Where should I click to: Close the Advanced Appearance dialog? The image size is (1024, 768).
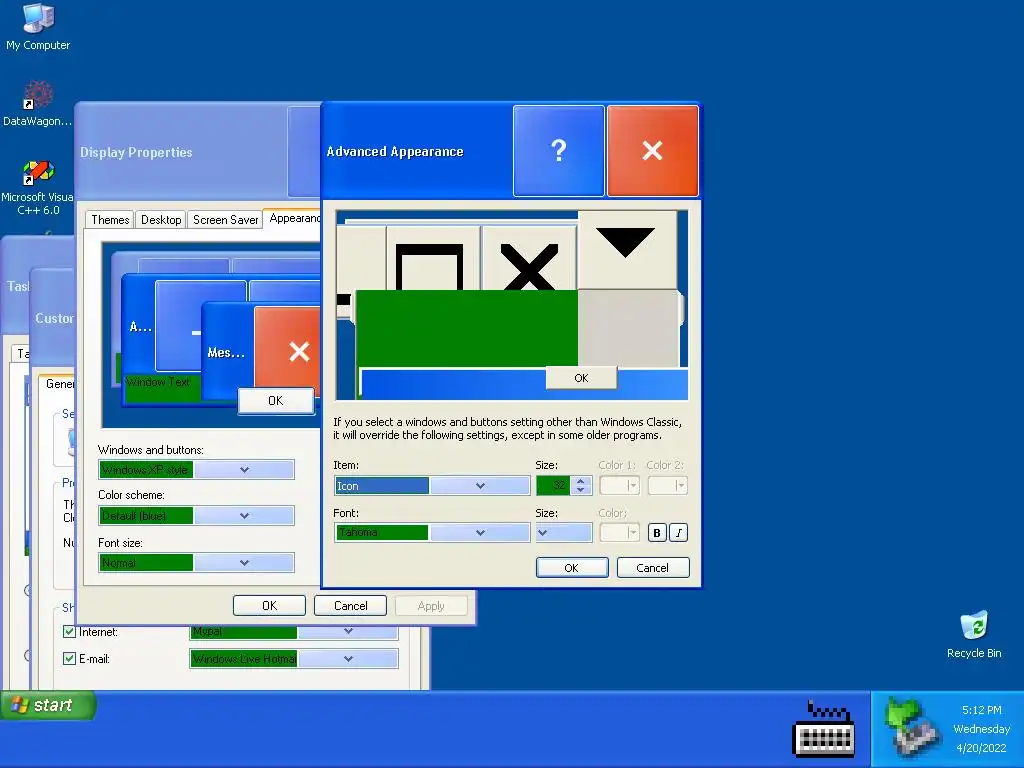652,151
